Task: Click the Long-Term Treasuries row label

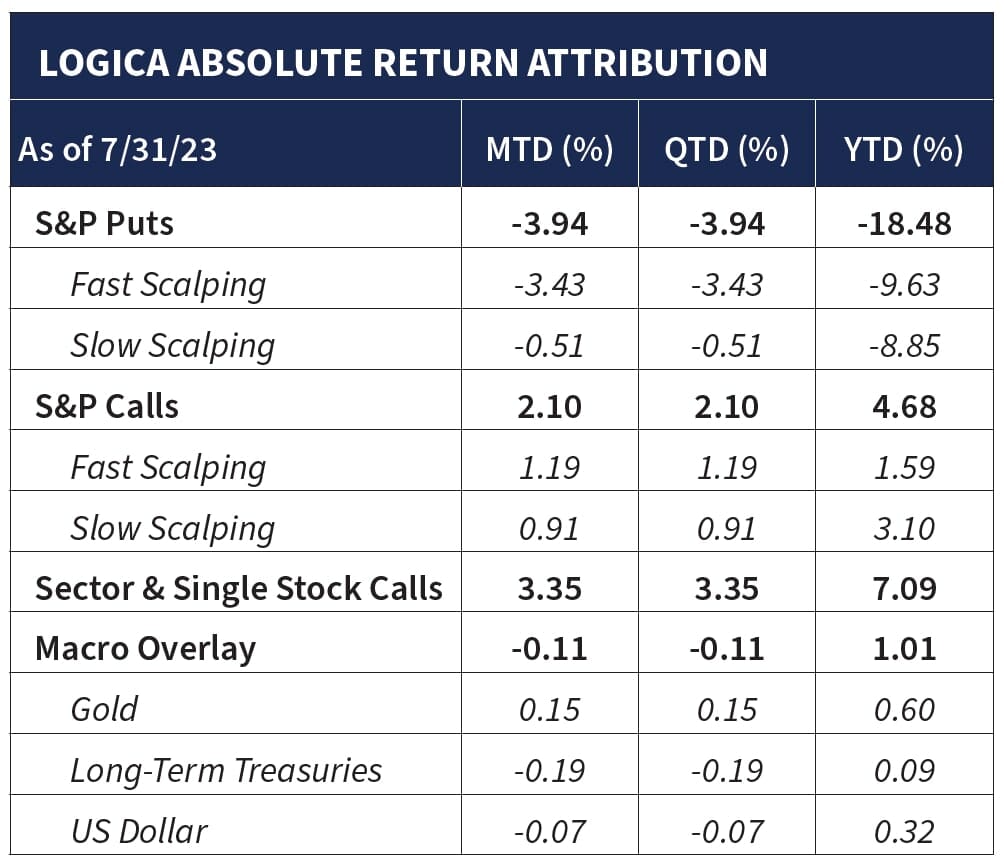Action: coord(226,770)
